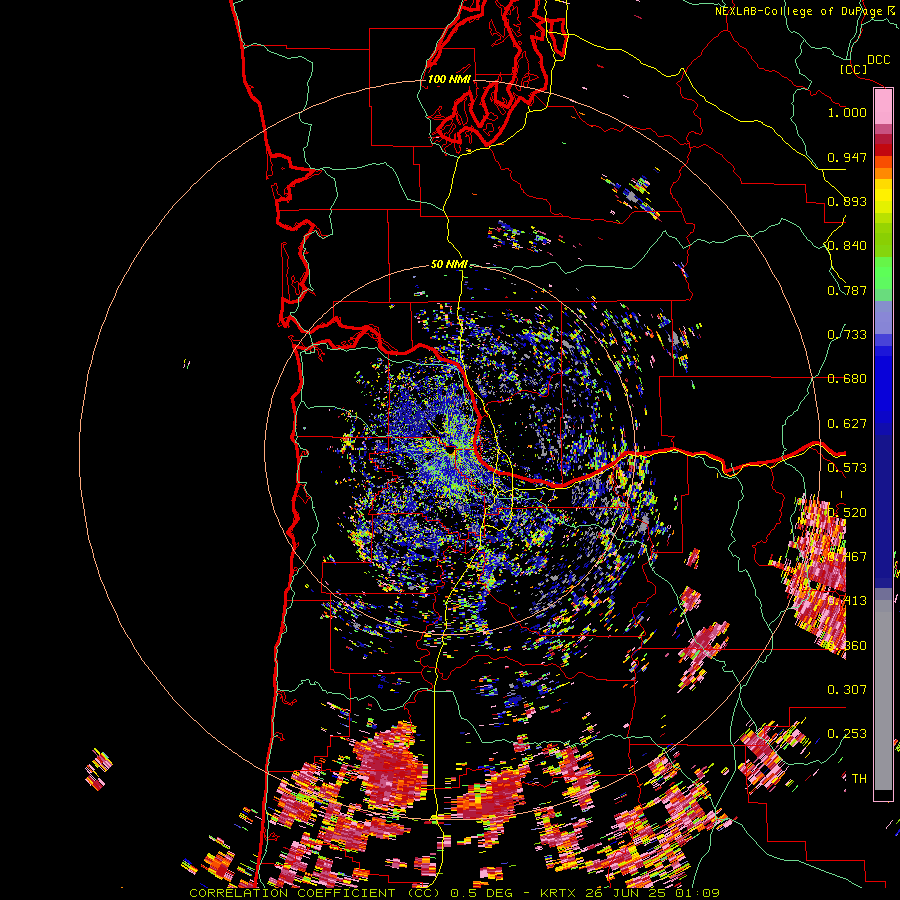
Task: Select the 0.733 scale value
Action: click(847, 335)
